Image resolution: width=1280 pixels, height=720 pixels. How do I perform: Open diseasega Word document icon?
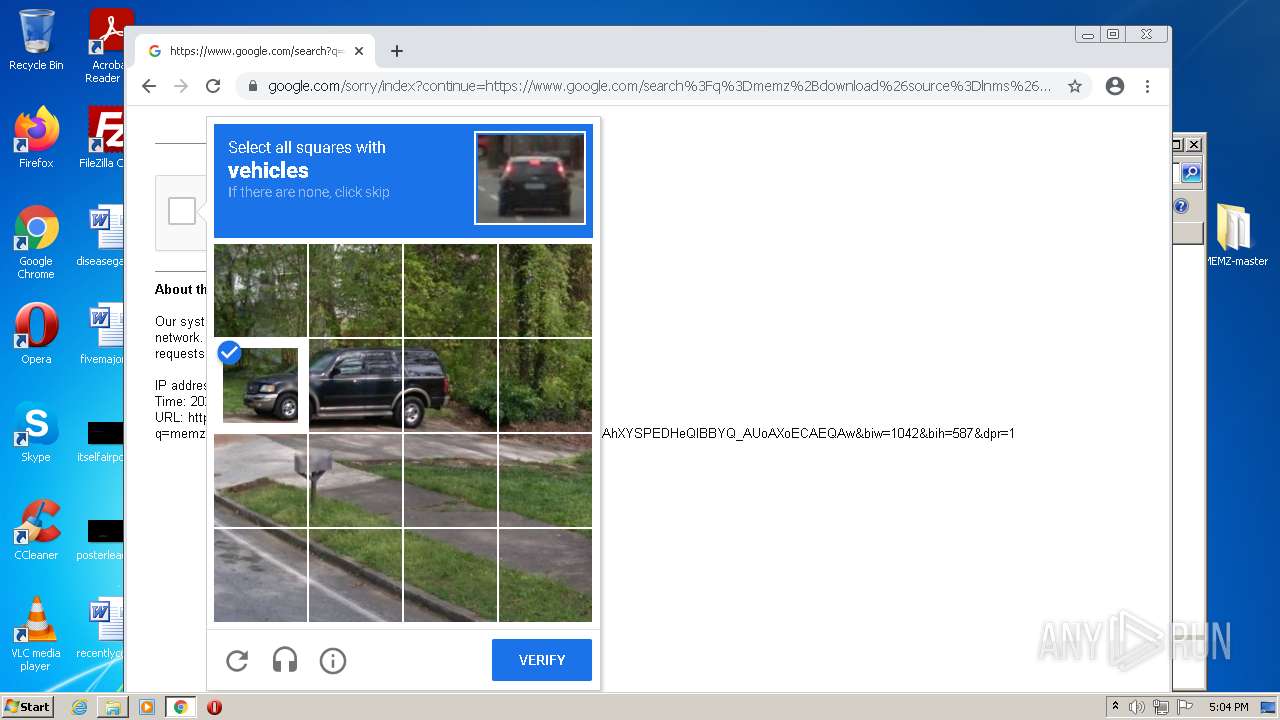point(102,236)
